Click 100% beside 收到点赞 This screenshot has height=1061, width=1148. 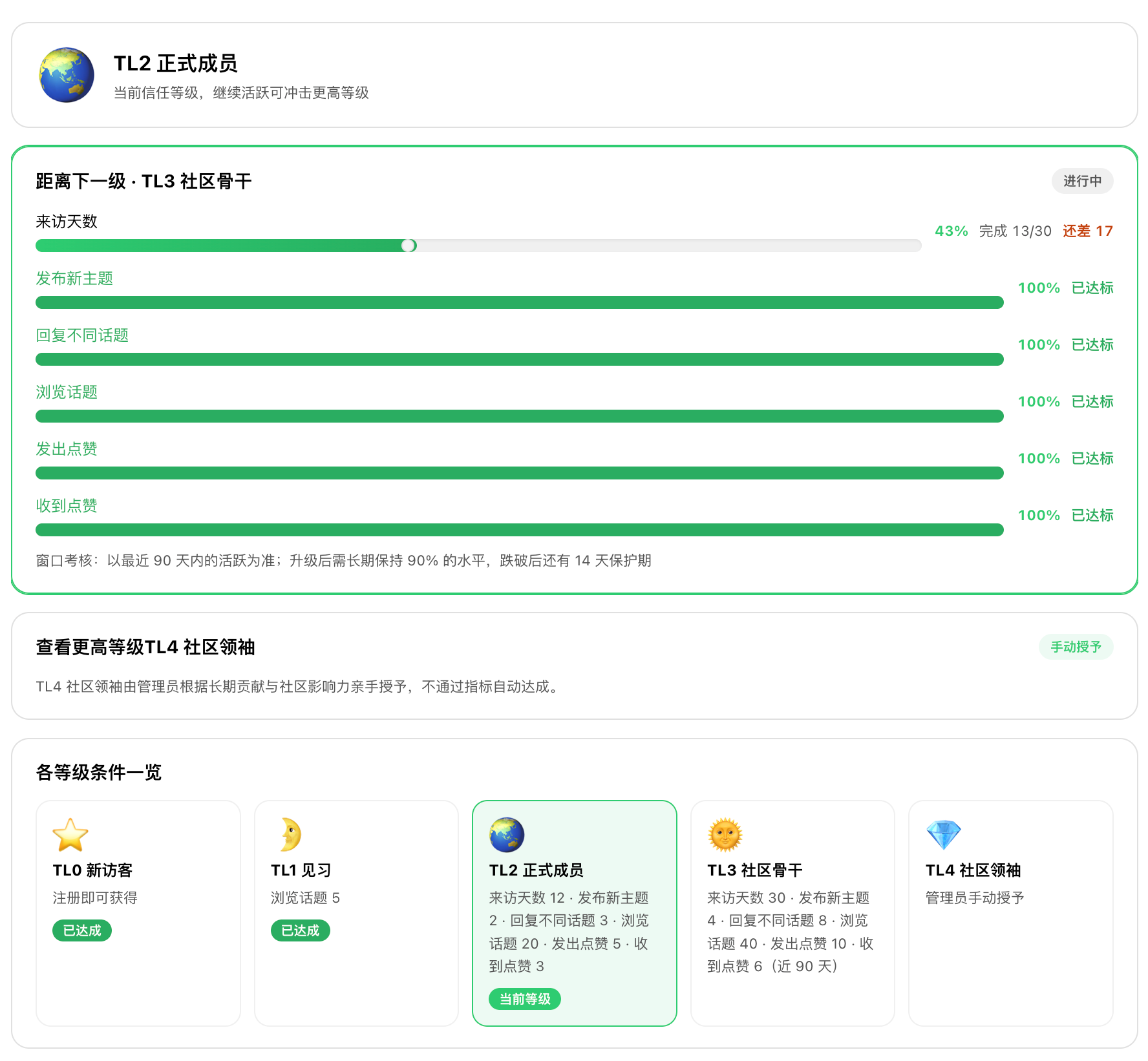(1039, 516)
